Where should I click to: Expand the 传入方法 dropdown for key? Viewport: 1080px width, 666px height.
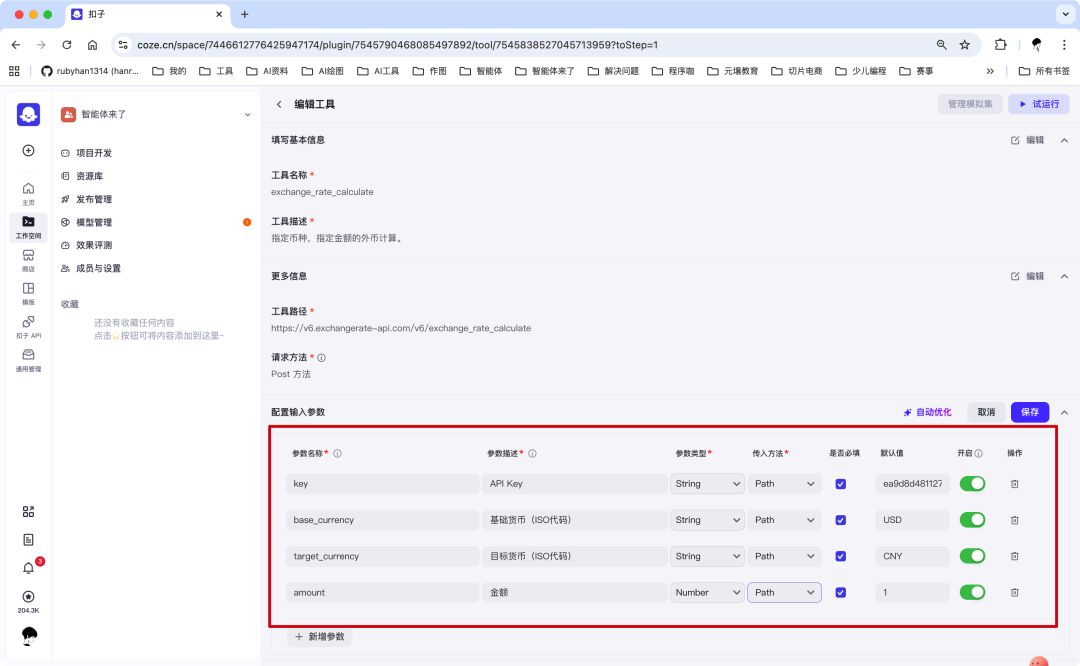tap(784, 483)
